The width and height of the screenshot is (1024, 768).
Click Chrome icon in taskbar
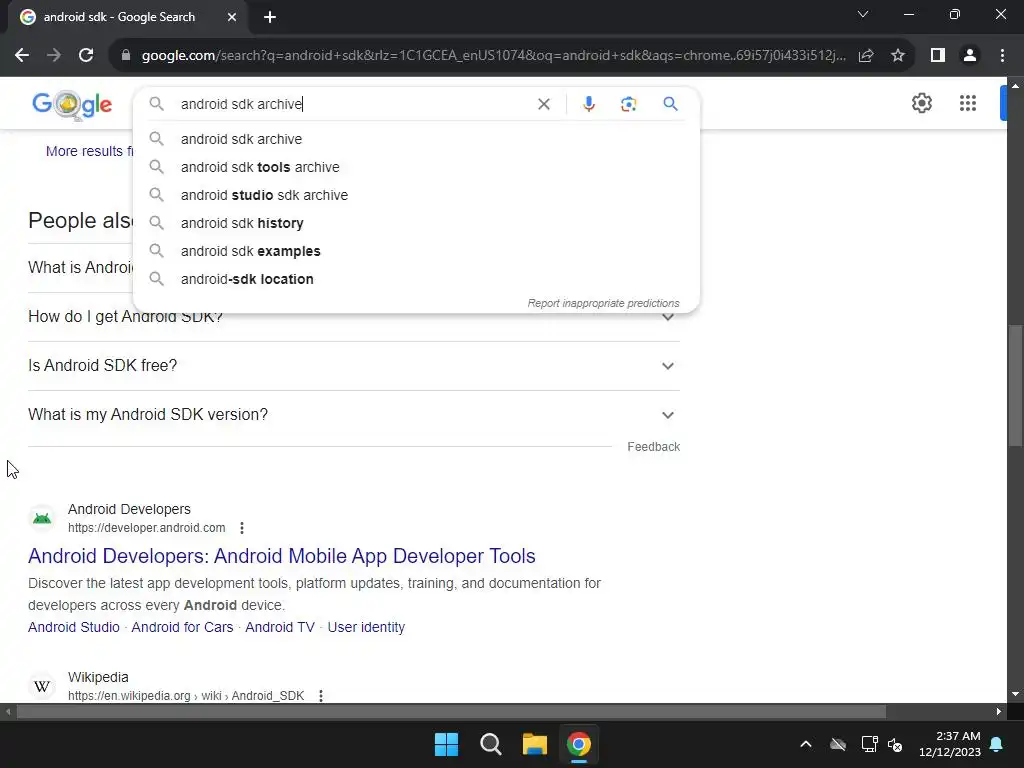(579, 744)
